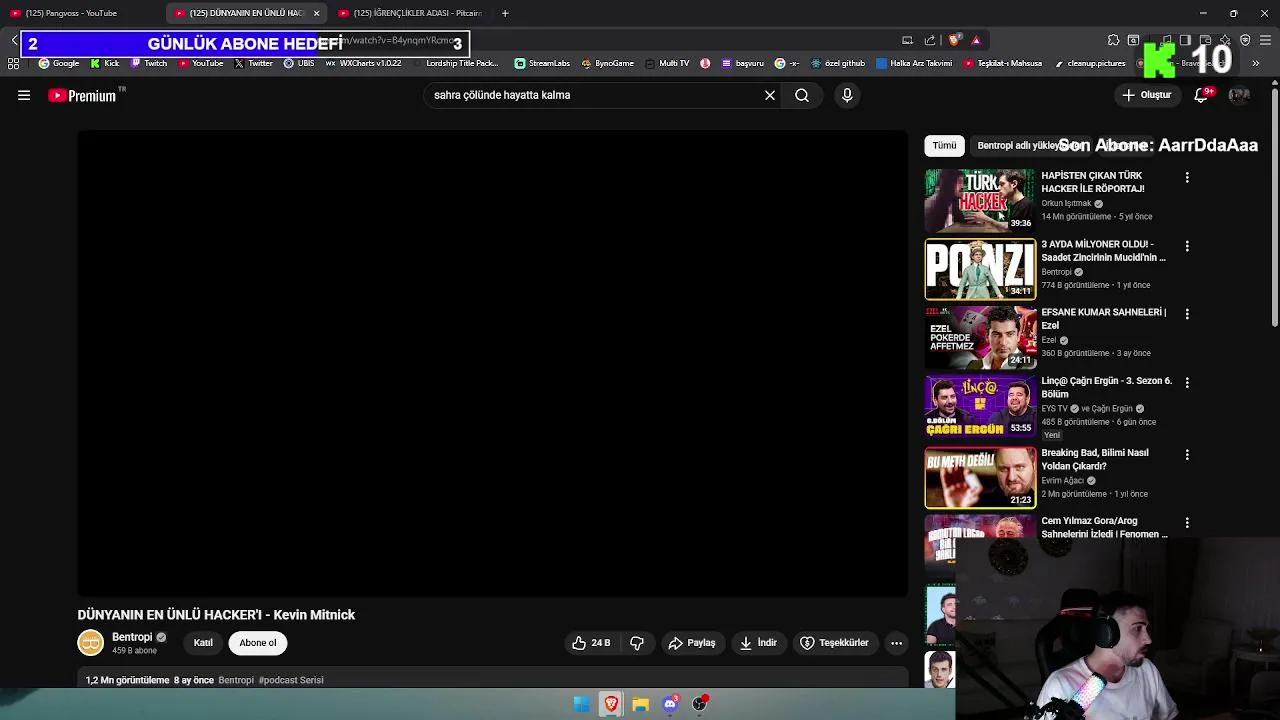Expand the bookmarks overflow chevron
1280x720 pixels.
click(x=1256, y=63)
